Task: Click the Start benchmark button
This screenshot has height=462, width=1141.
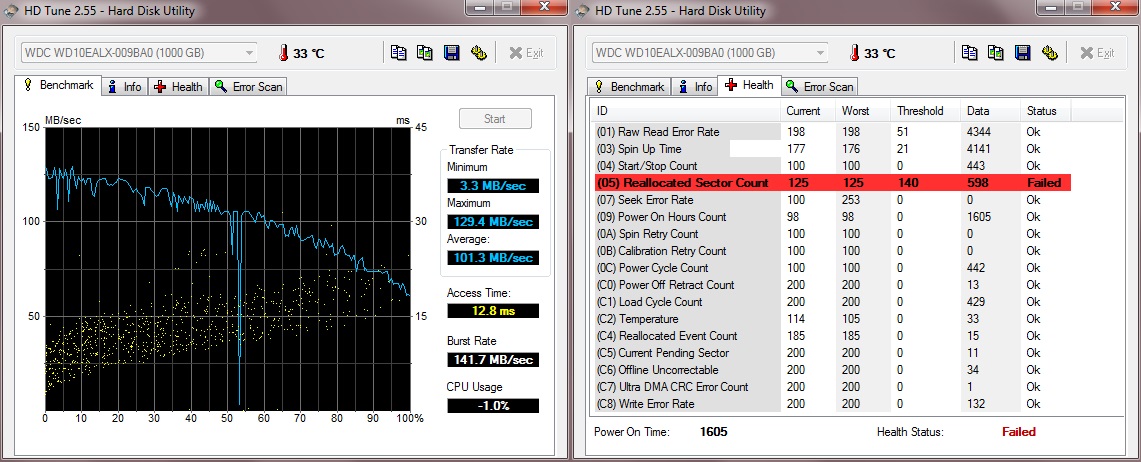Action: [495, 119]
